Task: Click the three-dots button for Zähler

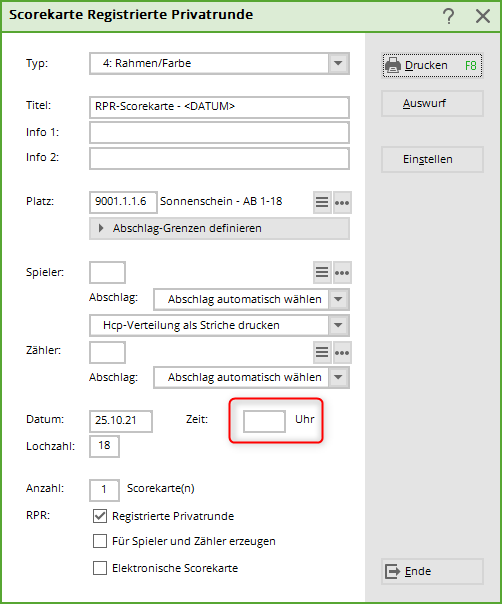Action: [342, 352]
